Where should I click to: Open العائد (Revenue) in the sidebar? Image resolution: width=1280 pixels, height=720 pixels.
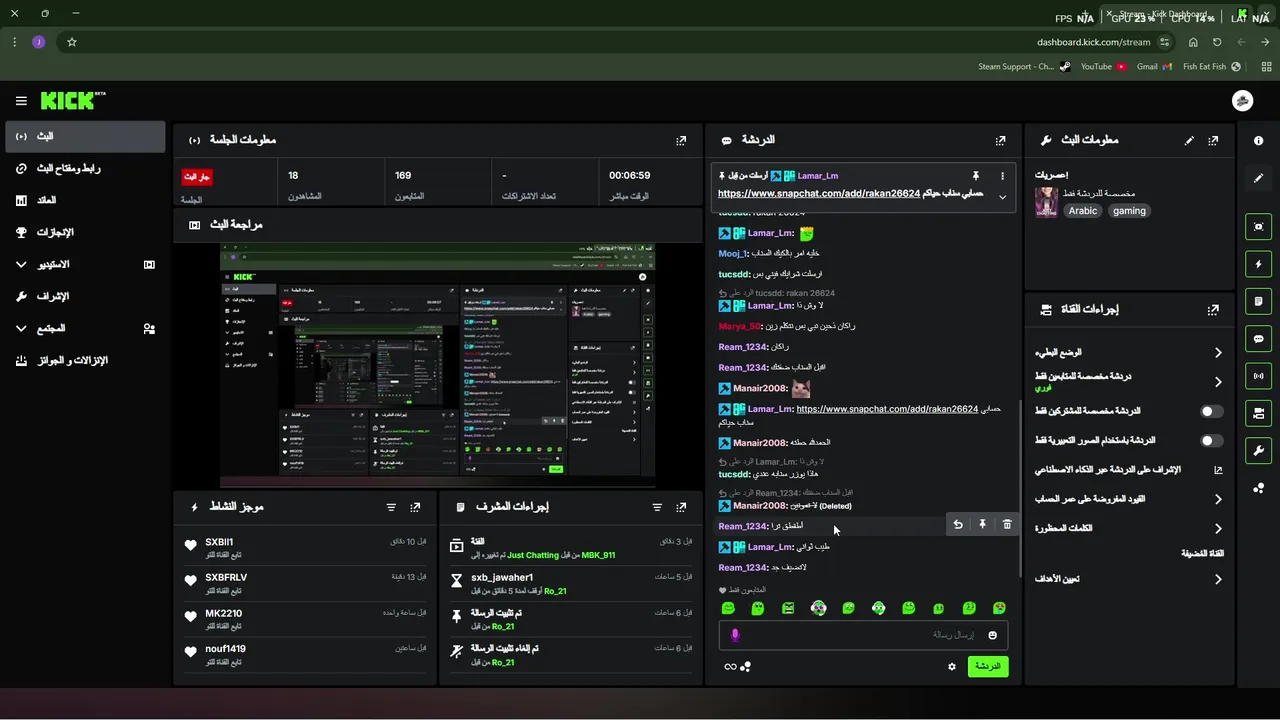click(84, 200)
